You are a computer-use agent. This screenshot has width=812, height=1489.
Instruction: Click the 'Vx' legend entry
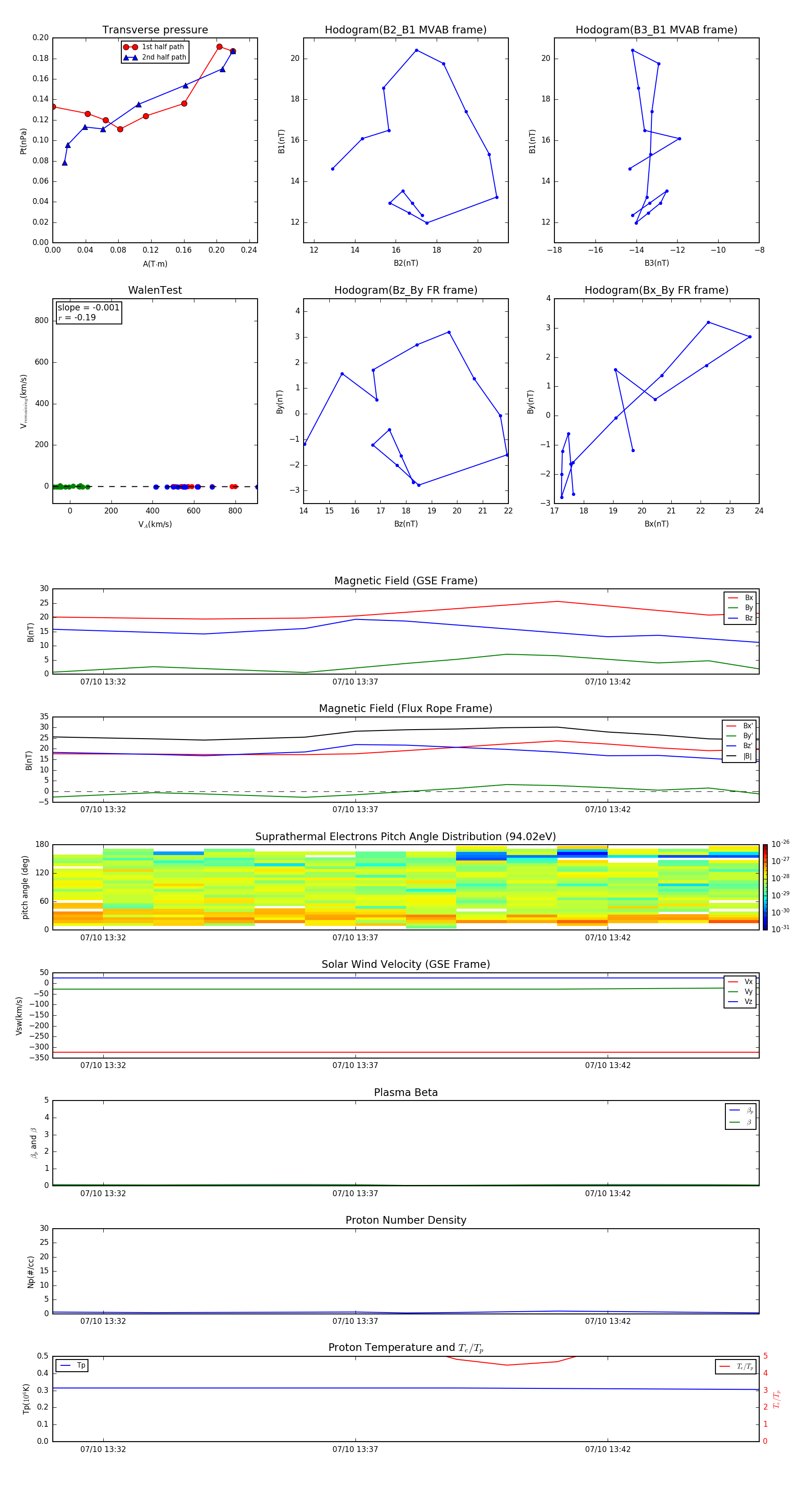(x=740, y=981)
